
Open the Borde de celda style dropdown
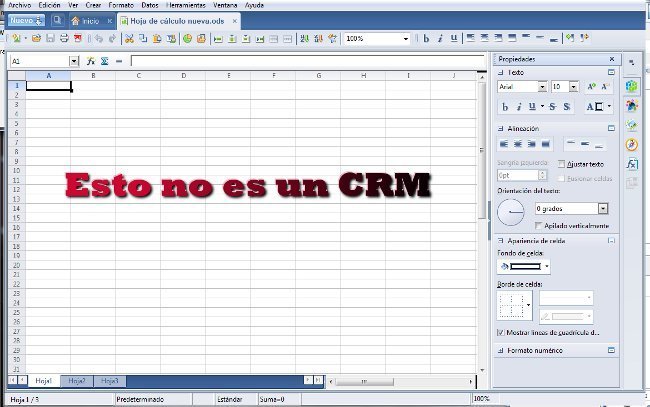(529, 305)
